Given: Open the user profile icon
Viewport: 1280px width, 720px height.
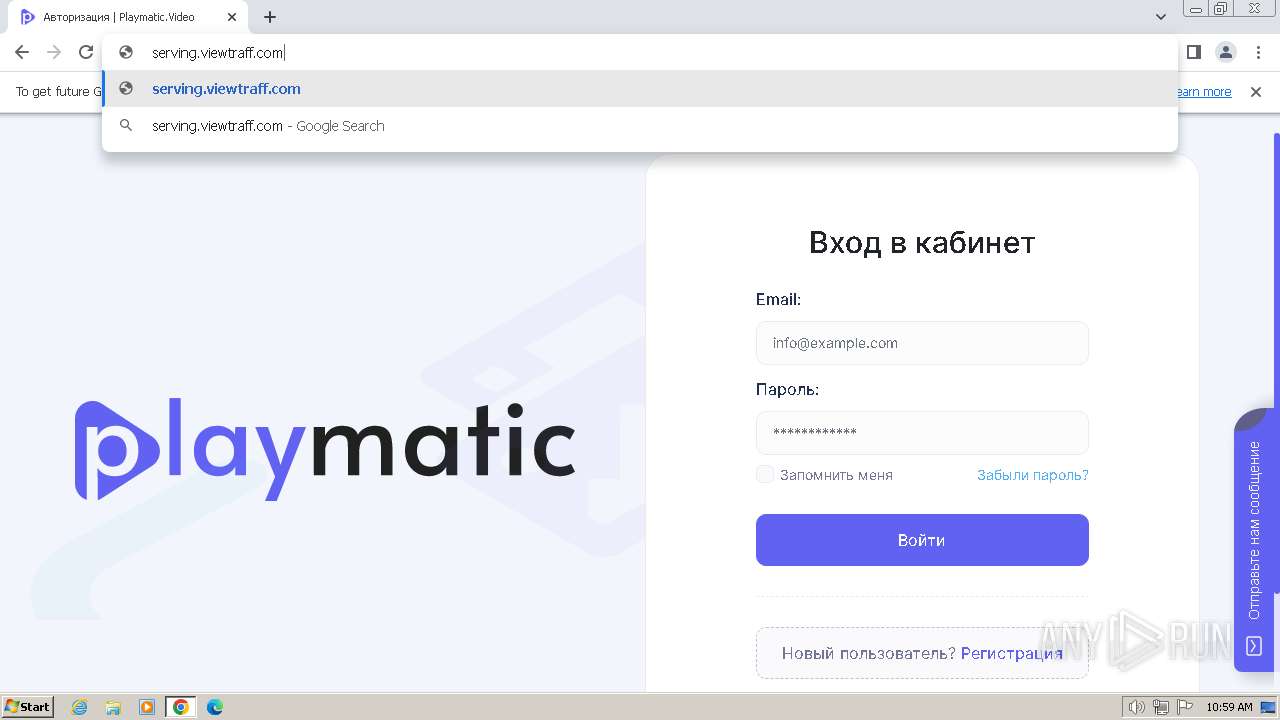Looking at the screenshot, I should 1225,52.
